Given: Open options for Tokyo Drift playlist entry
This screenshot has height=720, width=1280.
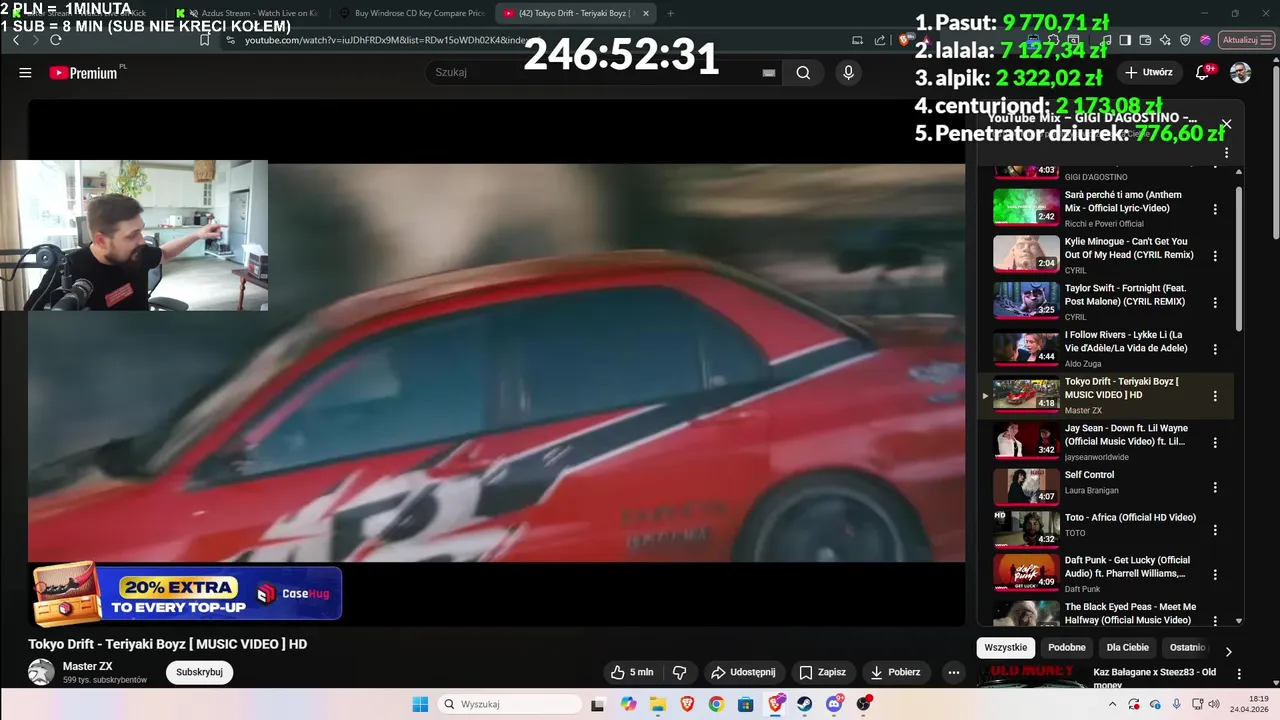Looking at the screenshot, I should [x=1215, y=396].
